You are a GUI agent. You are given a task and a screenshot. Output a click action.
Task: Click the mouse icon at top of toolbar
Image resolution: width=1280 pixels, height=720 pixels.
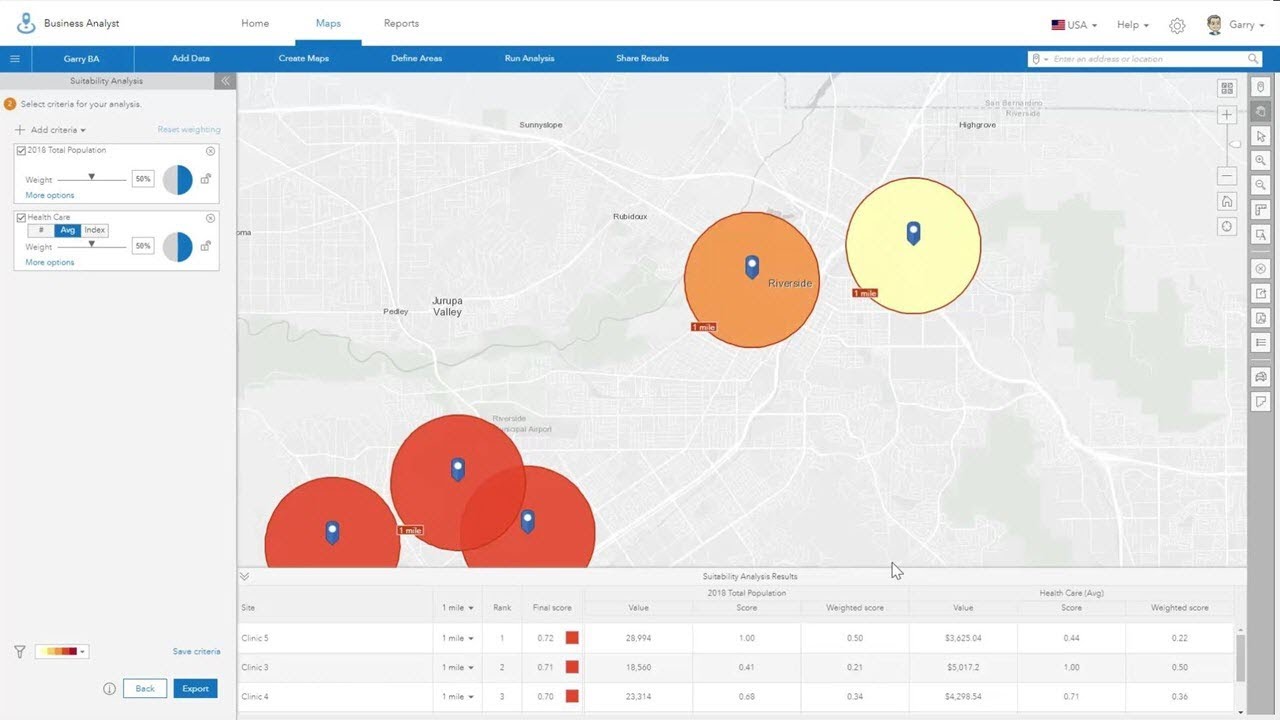[x=1261, y=87]
